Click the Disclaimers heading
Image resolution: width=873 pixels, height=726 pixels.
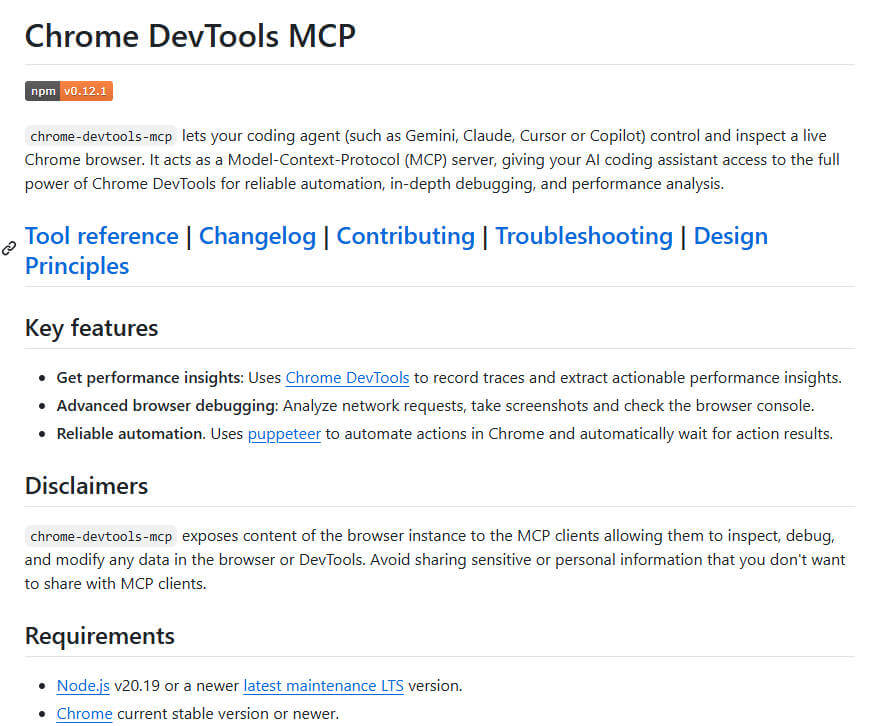point(86,485)
